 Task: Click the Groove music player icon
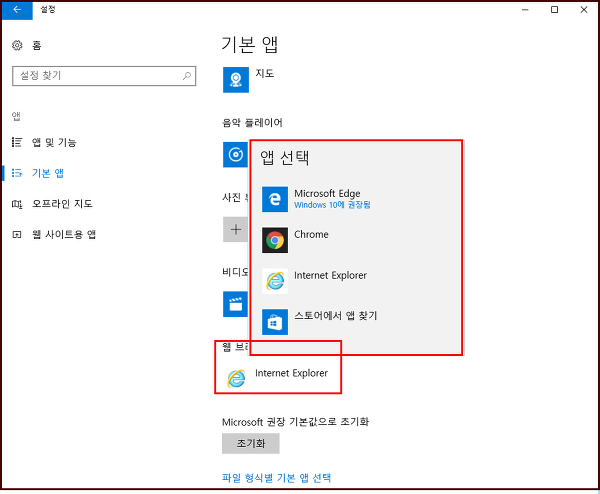coord(236,155)
